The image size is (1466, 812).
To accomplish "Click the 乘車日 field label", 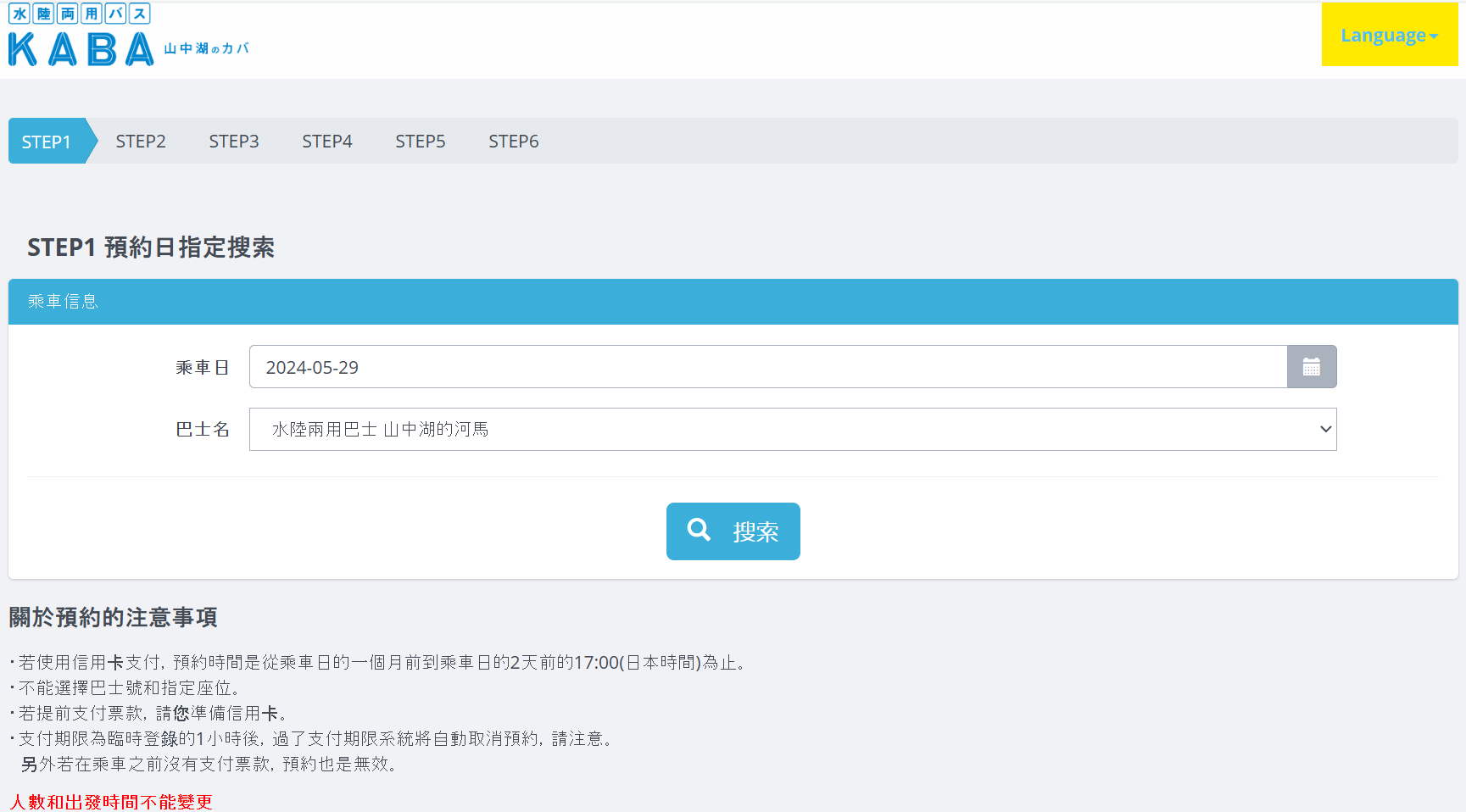I will (x=203, y=368).
